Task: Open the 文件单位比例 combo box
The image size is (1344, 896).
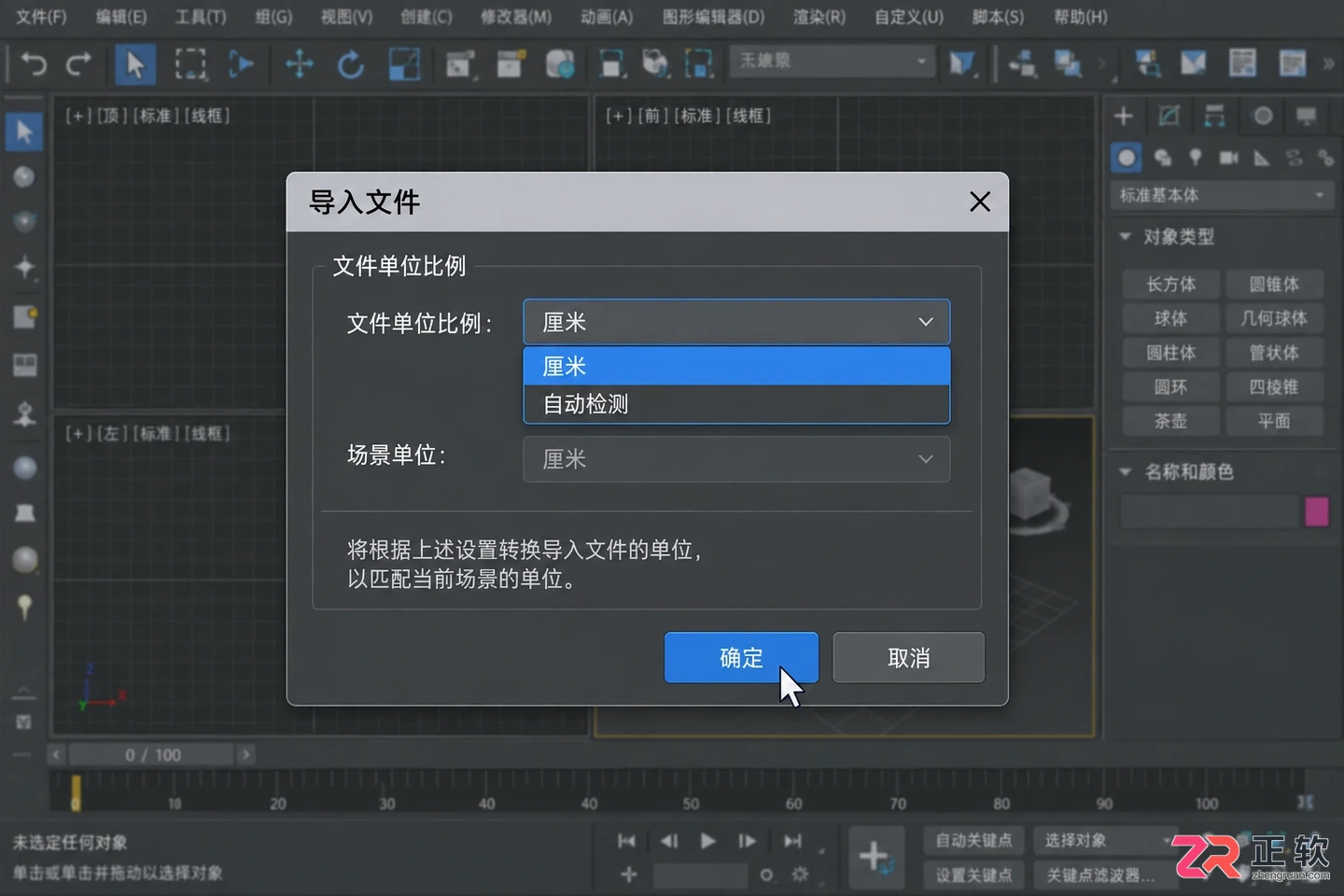Action: (736, 322)
